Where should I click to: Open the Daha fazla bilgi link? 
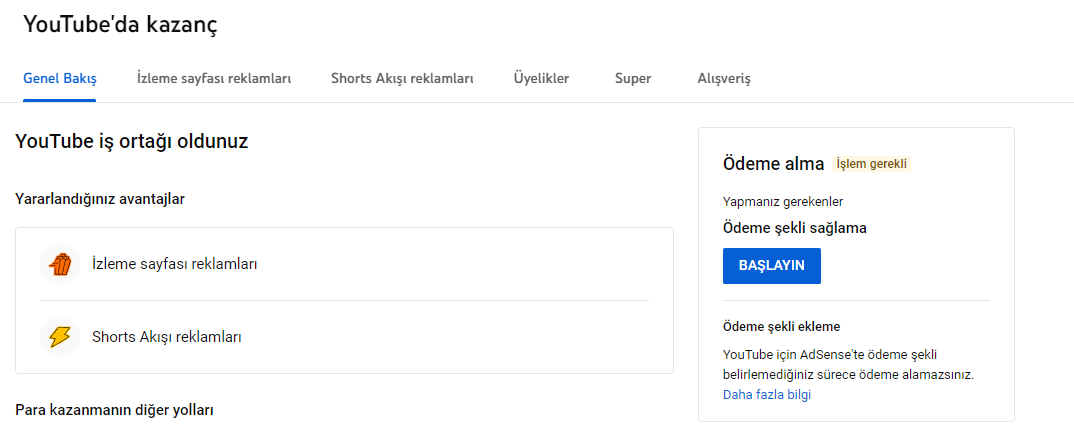click(x=766, y=395)
